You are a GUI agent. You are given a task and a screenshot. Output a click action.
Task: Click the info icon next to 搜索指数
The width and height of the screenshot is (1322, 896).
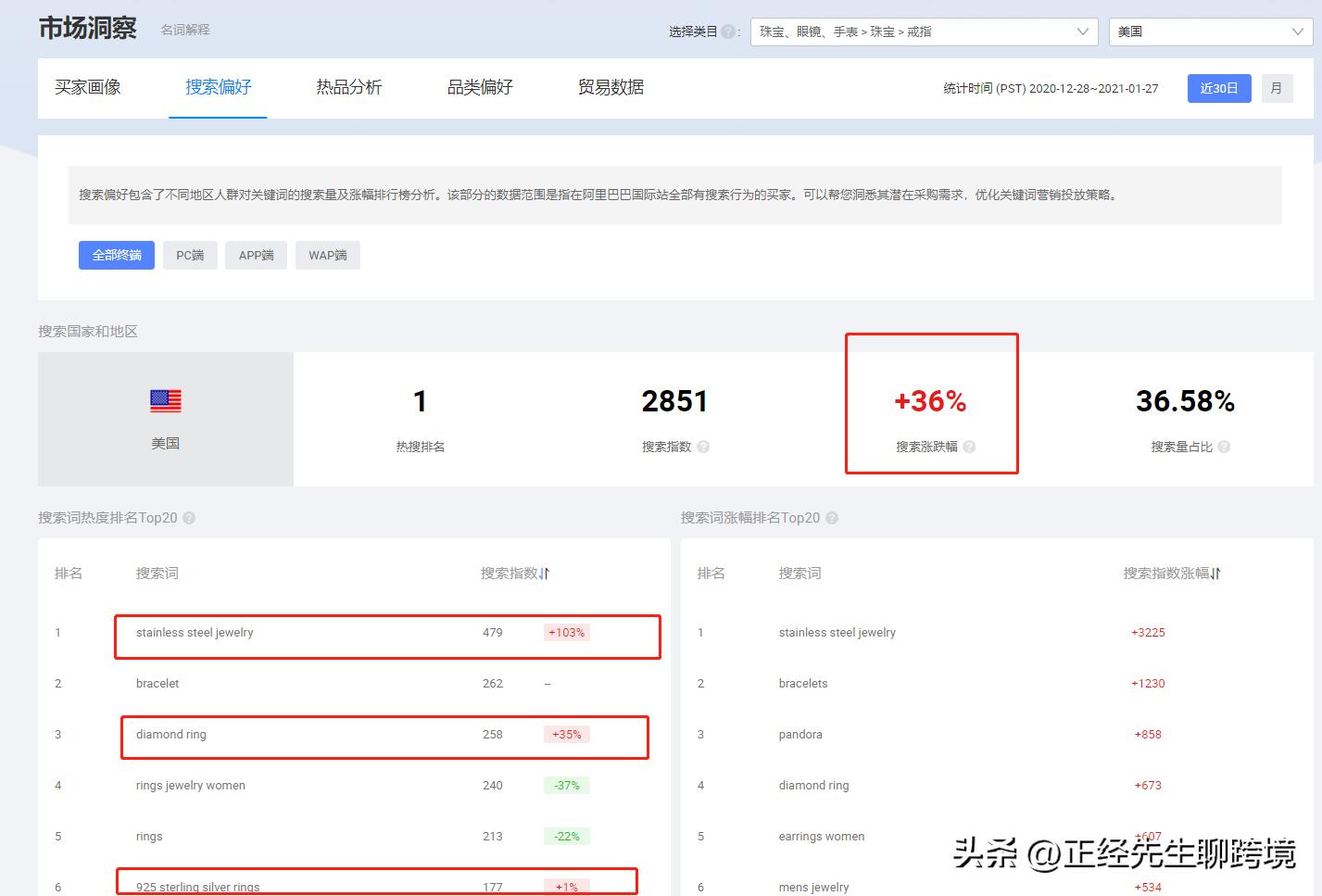point(703,447)
